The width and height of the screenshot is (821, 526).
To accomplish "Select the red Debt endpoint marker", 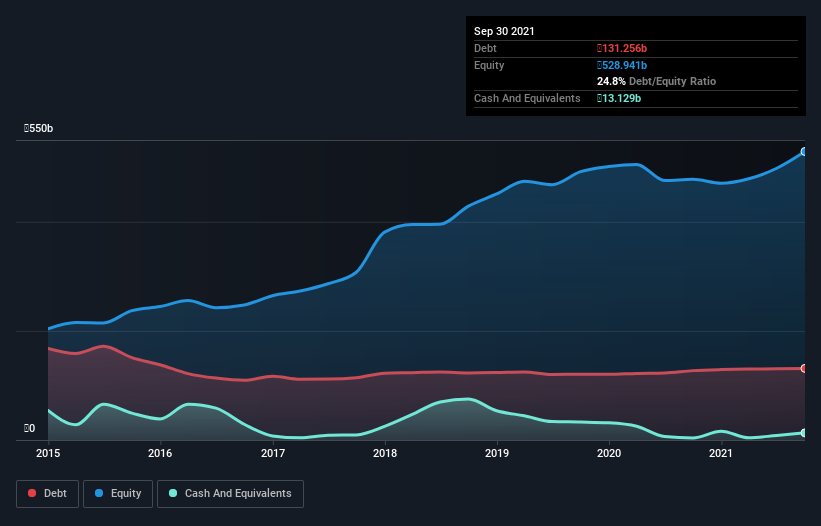I will coord(804,368).
